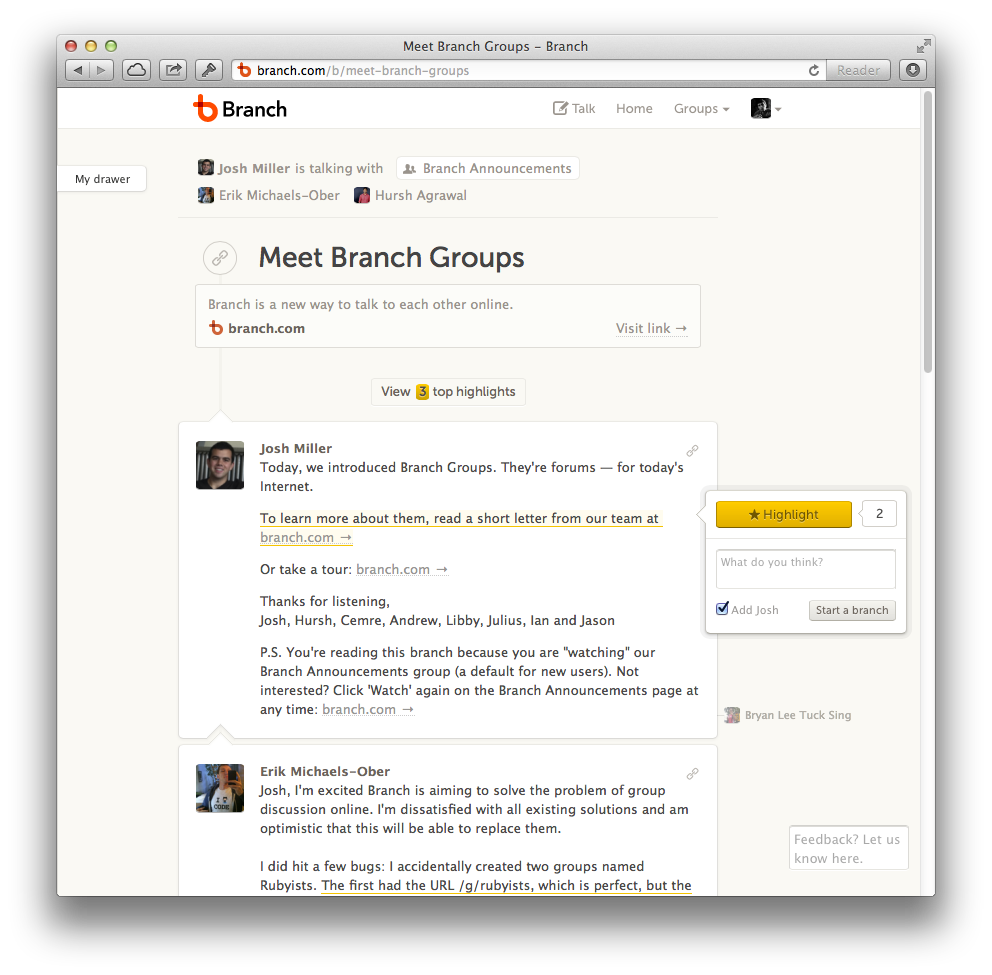Image resolution: width=992 pixels, height=975 pixels.
Task: Open the Branch Announcements group button
Action: click(488, 168)
